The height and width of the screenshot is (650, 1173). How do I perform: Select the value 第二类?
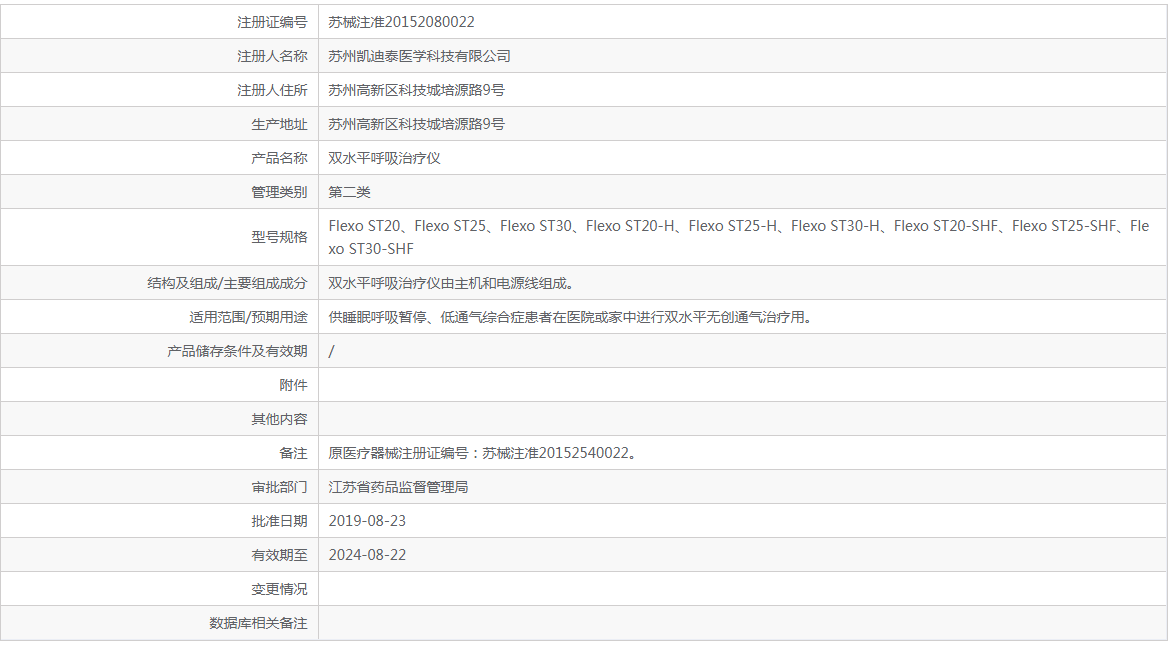(x=349, y=192)
